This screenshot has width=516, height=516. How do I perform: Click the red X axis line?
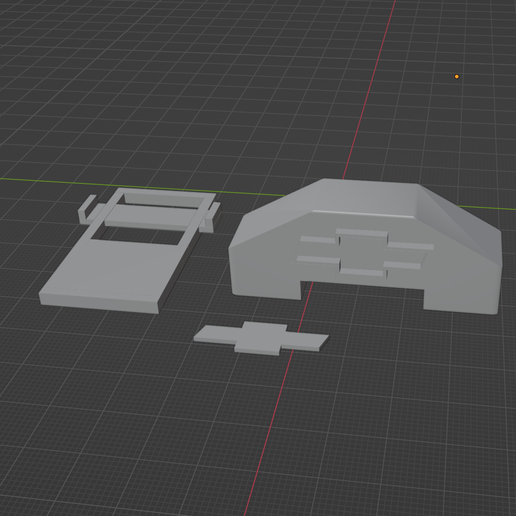pos(370,90)
